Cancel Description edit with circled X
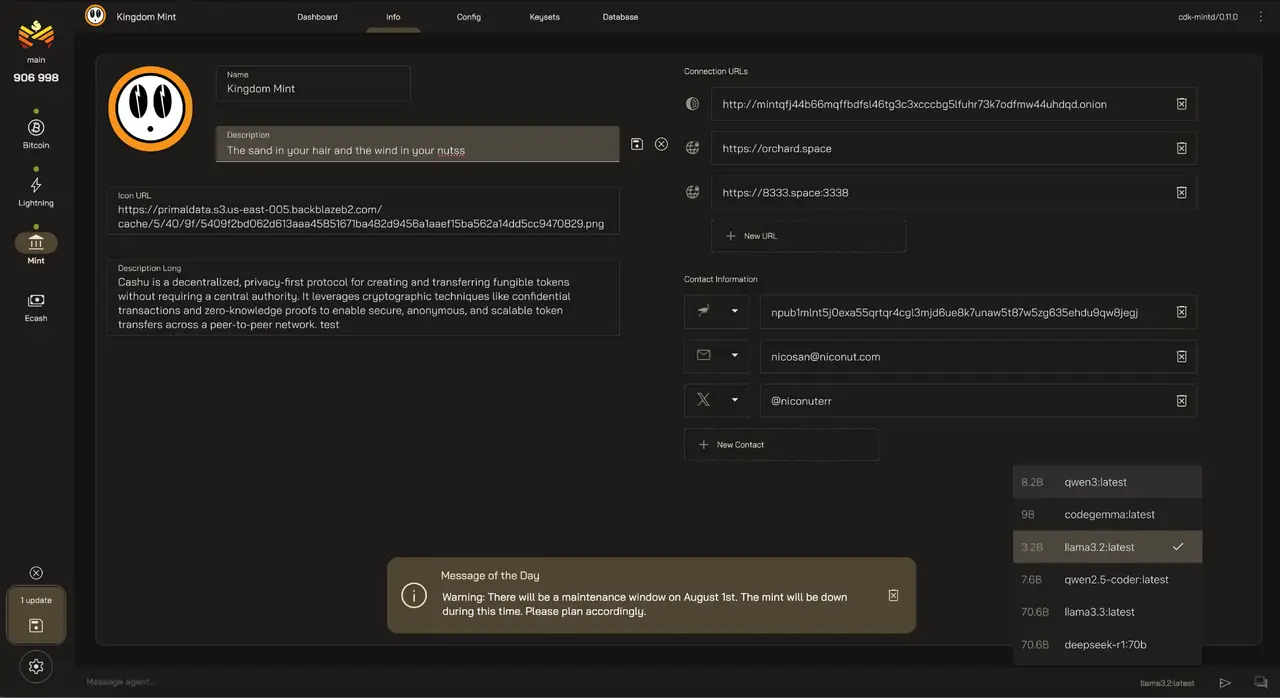This screenshot has width=1280, height=698. (x=661, y=144)
